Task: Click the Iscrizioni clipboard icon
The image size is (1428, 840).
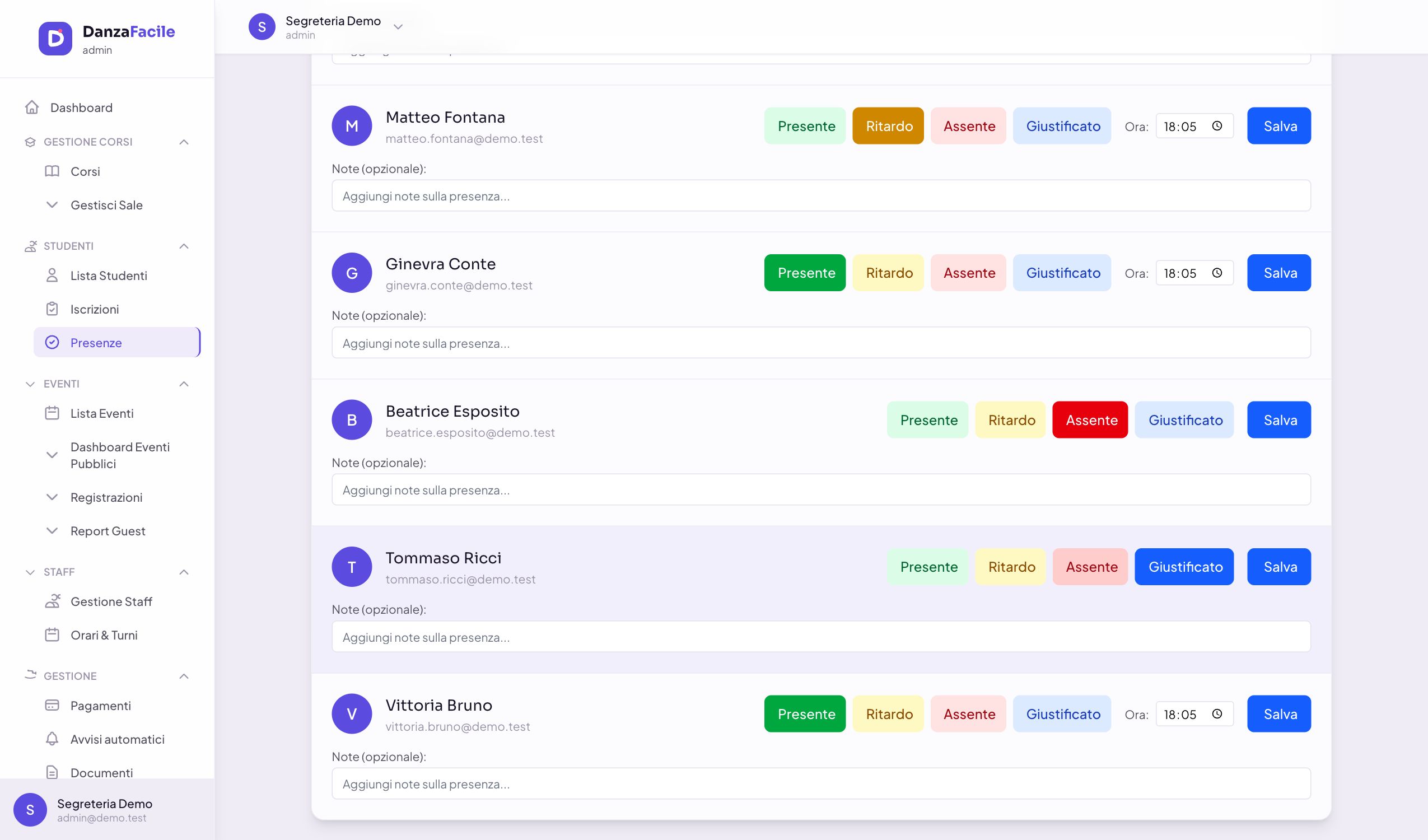Action: (52, 309)
